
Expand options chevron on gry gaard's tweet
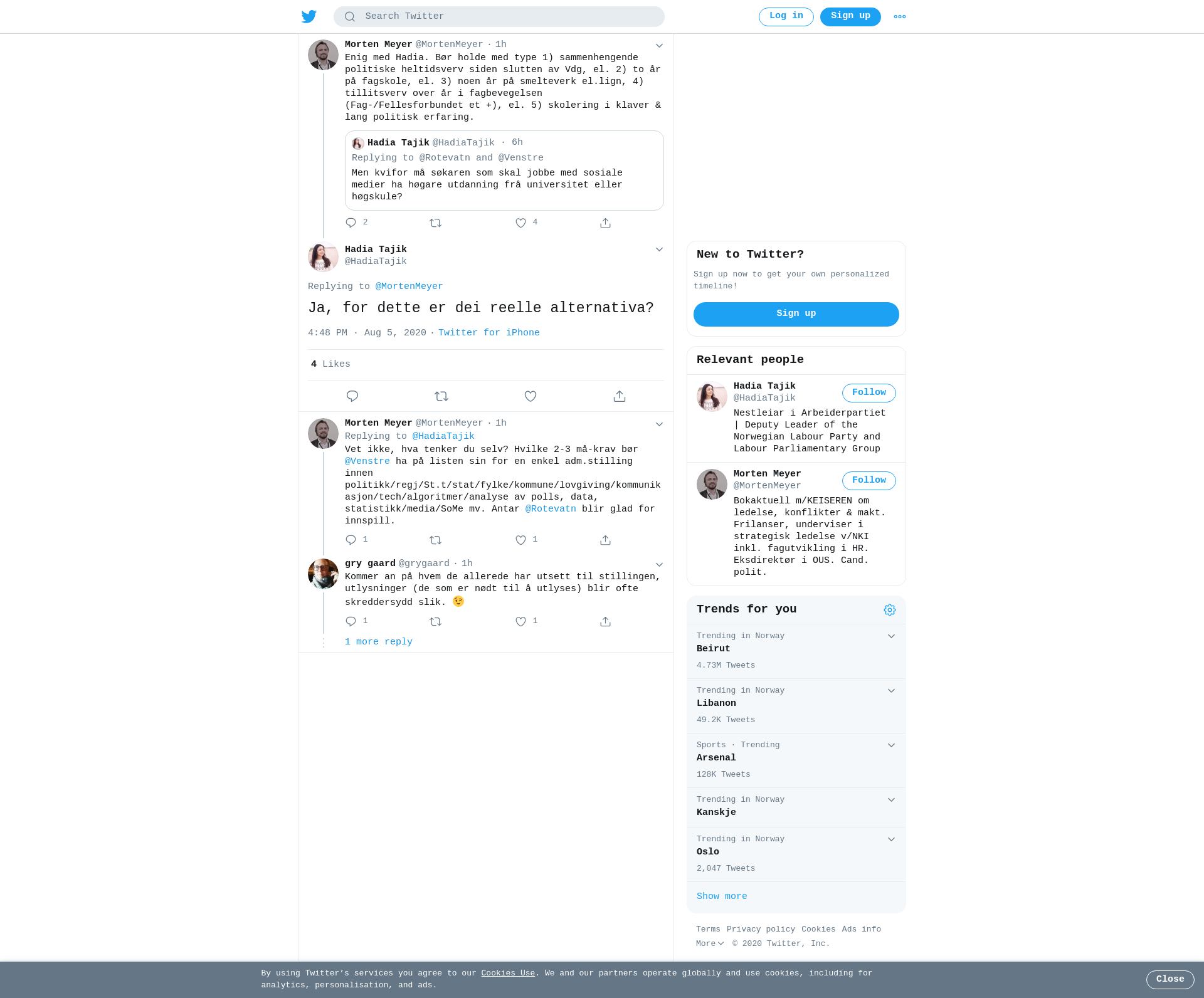coord(659,565)
